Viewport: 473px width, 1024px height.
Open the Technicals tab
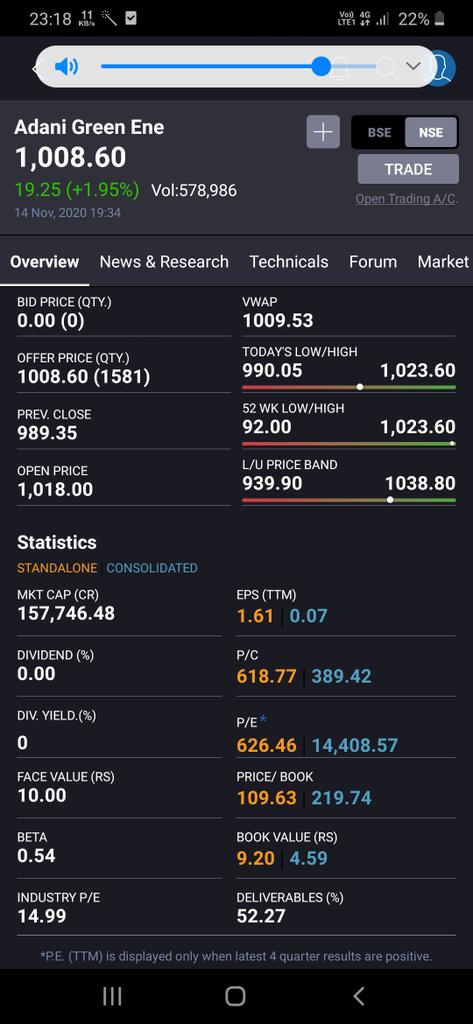click(289, 262)
